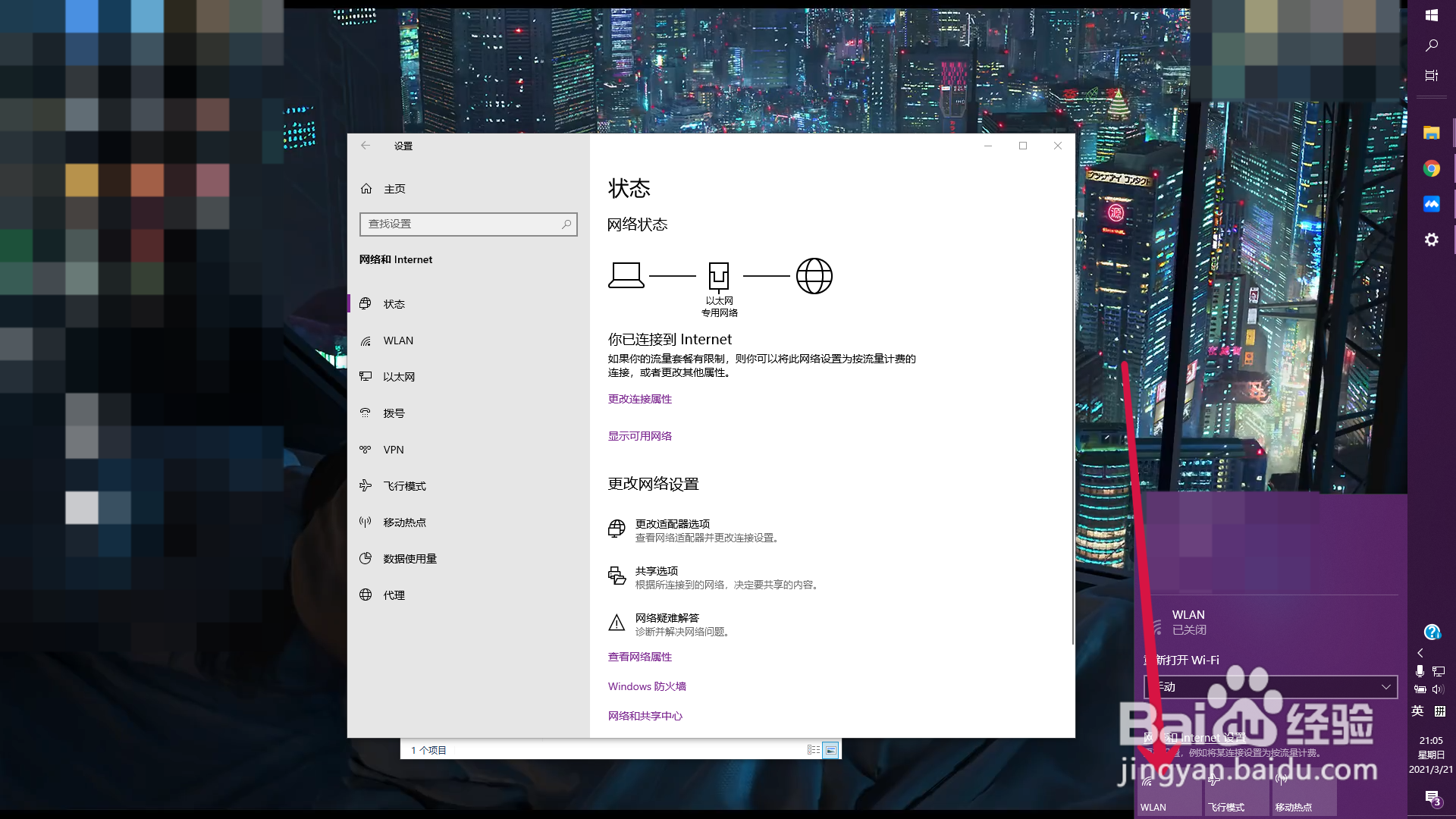Expand hidden icons with the tray chevron
The width and height of the screenshot is (1456, 819).
pyautogui.click(x=1420, y=652)
